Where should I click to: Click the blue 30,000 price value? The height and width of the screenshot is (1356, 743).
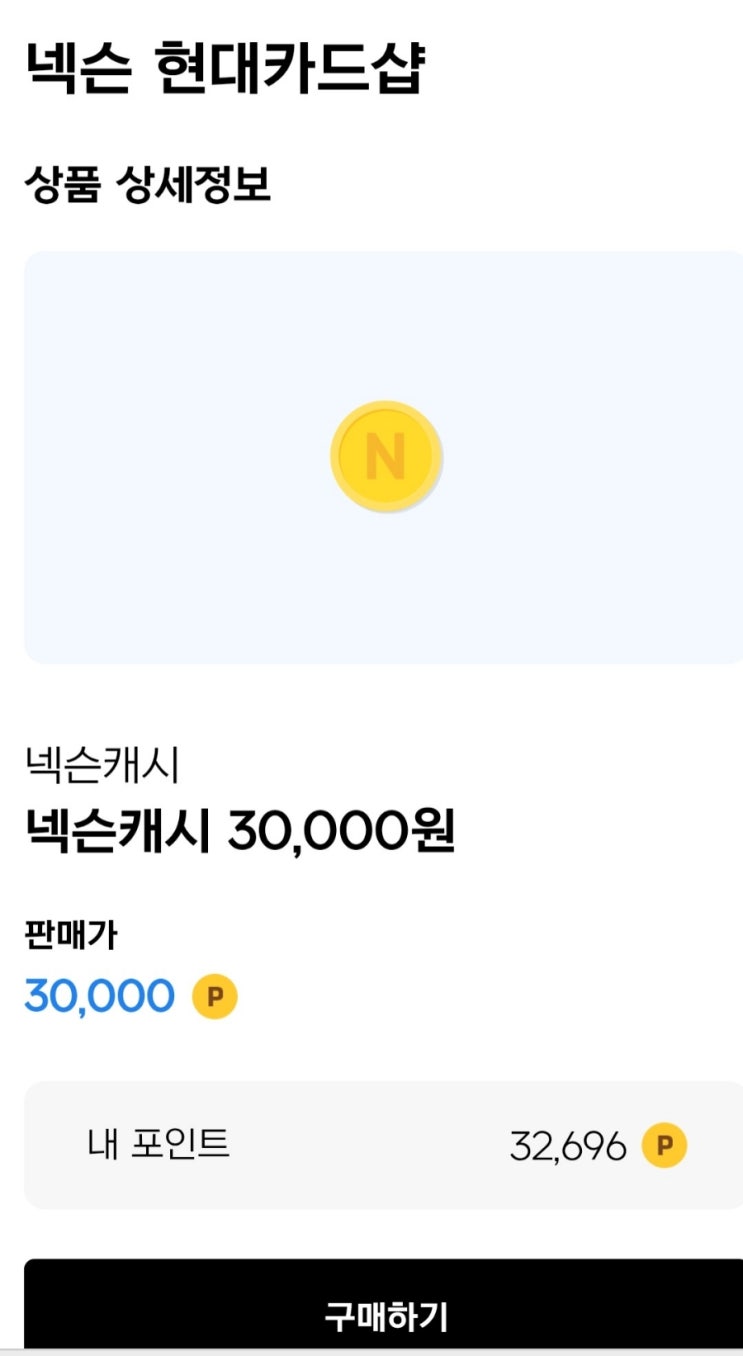tap(99, 996)
